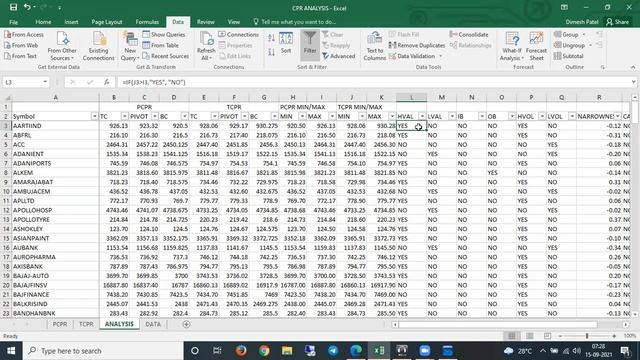Screen dimensions: 640x360
Task: Switch to Page Layout view in status bar
Action: [x=529, y=336]
